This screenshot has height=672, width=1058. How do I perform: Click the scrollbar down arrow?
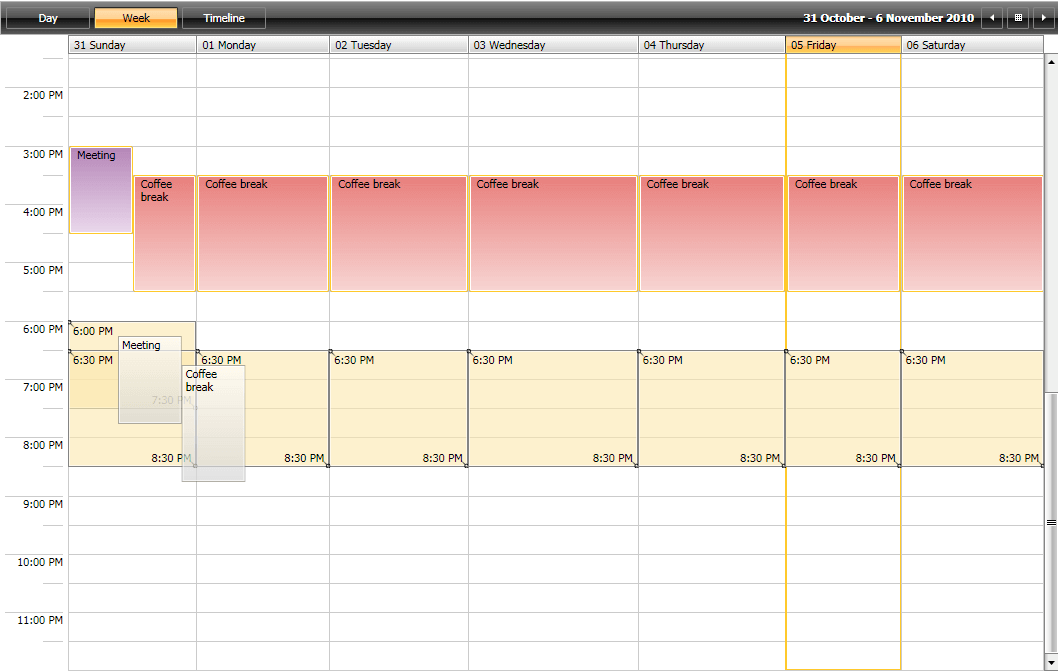[1051, 662]
